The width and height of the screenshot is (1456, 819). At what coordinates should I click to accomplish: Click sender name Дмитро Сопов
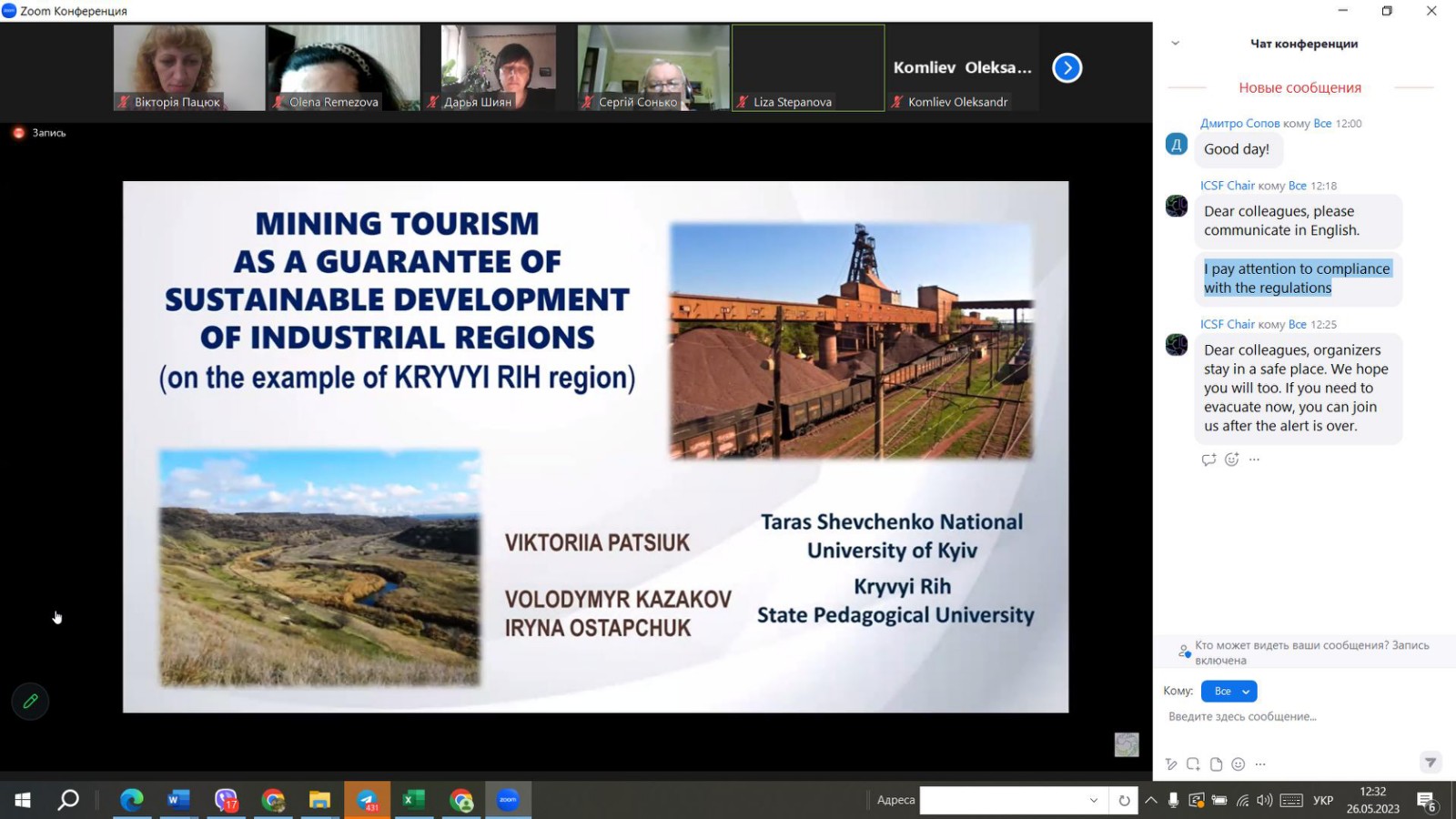pyautogui.click(x=1239, y=124)
